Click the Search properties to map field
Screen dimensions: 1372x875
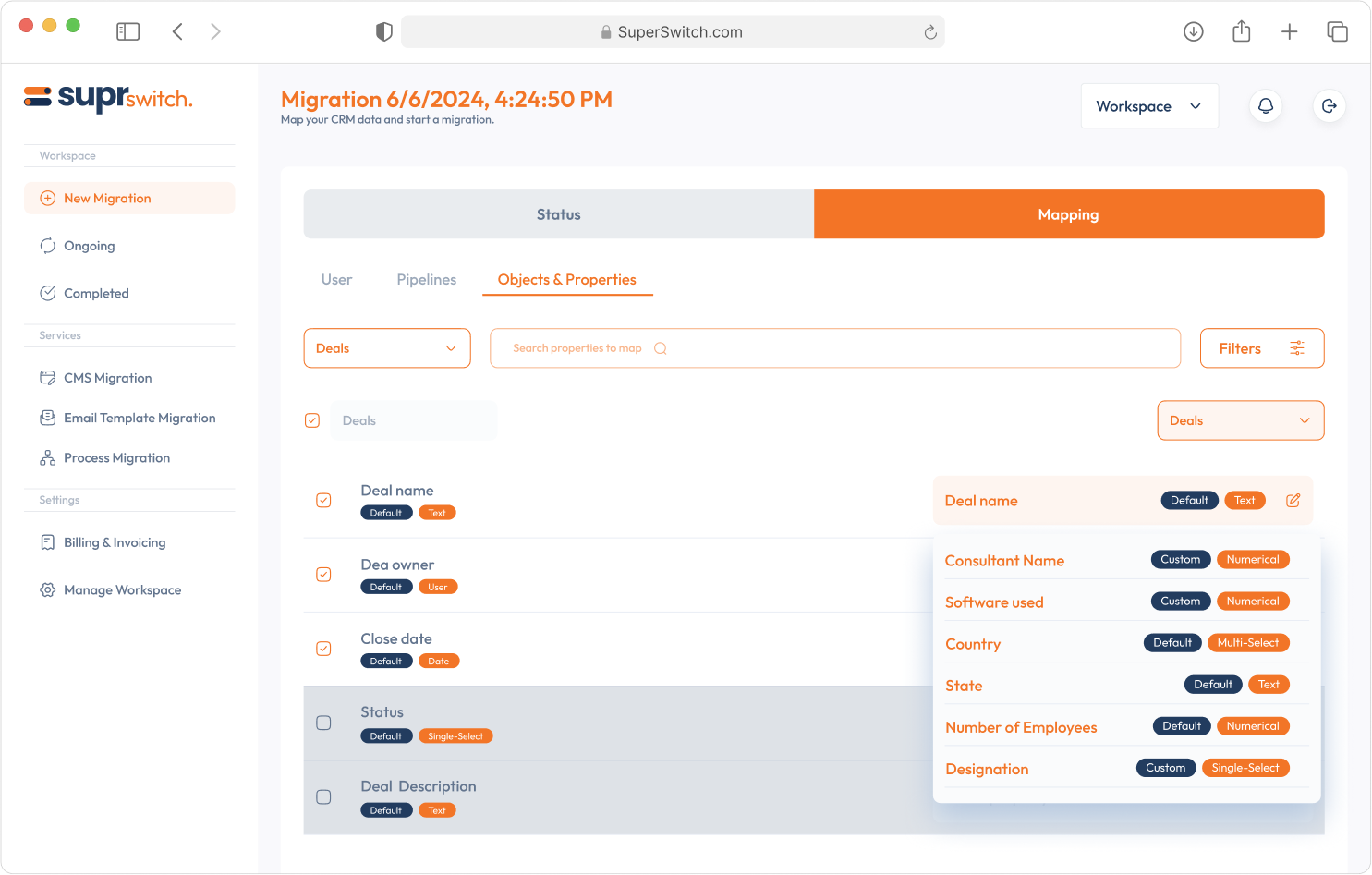(832, 348)
